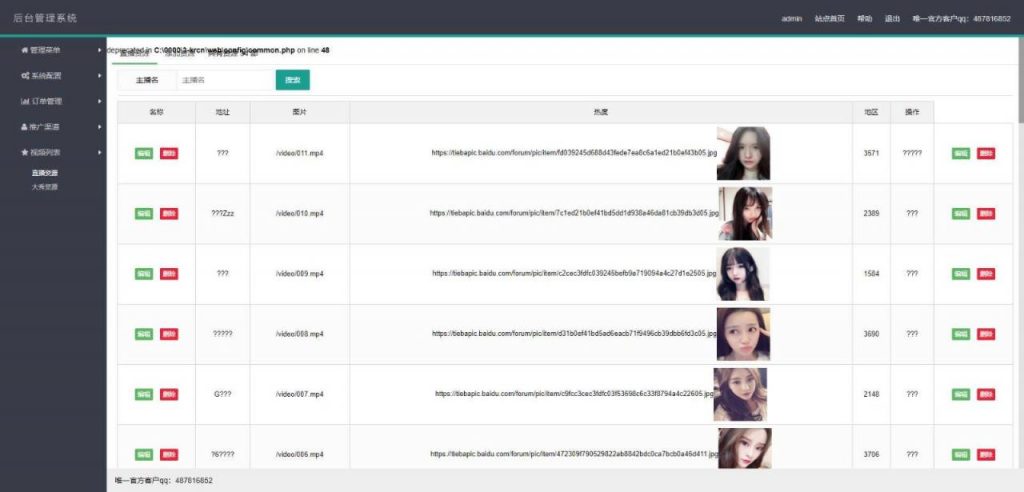Toggle the 视频列表 submenu arrow
This screenshot has height=492, width=1024.
click(x=99, y=152)
